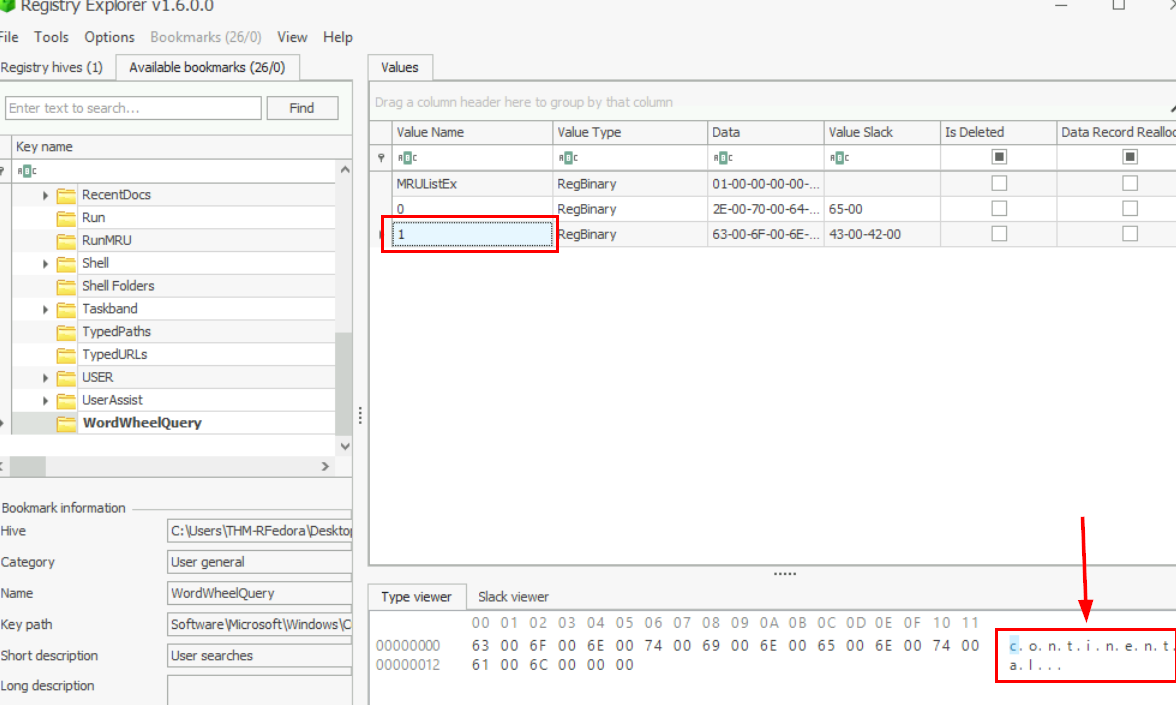Image resolution: width=1176 pixels, height=705 pixels.
Task: Switch to the Slack viewer tab
Action: click(513, 597)
